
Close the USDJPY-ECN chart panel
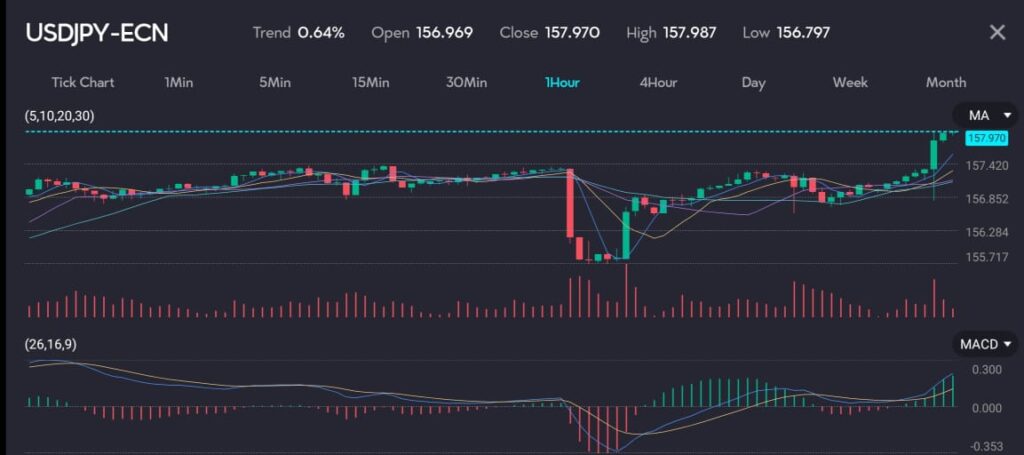coord(996,32)
